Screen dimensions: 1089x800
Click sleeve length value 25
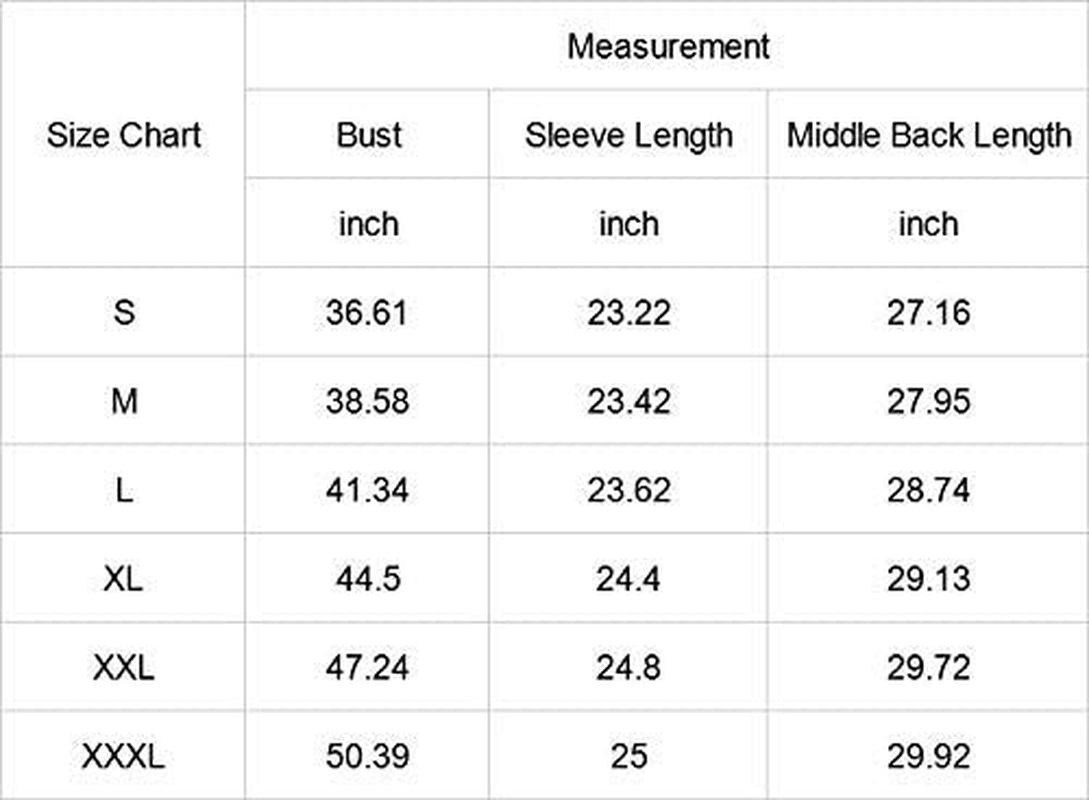628,756
